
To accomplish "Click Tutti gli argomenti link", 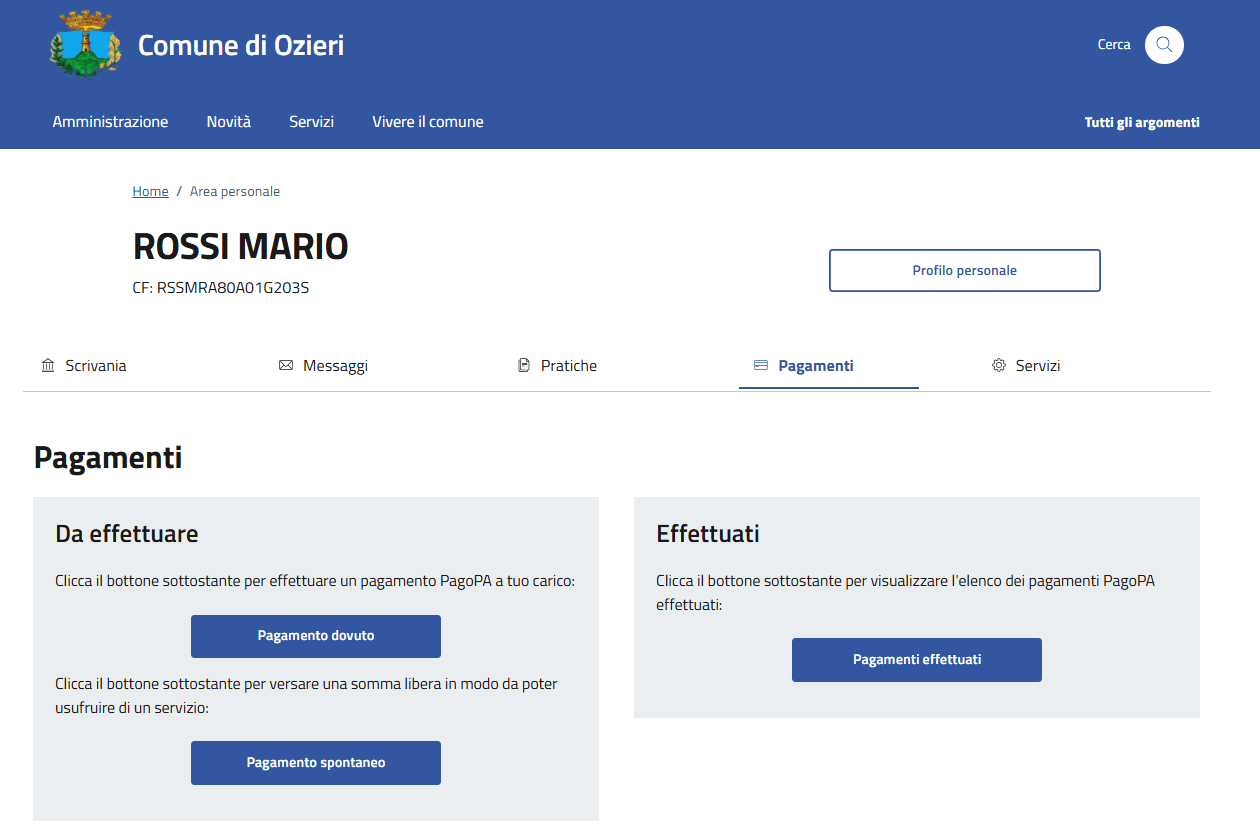I will click(x=1142, y=122).
